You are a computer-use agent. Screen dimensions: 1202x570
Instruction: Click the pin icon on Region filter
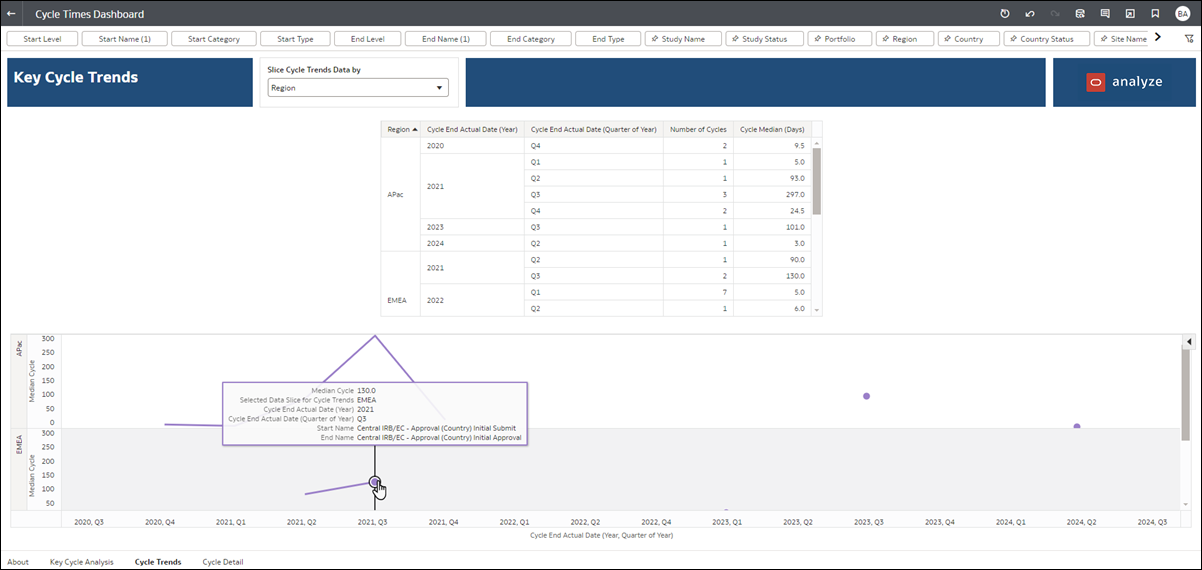(x=884, y=39)
